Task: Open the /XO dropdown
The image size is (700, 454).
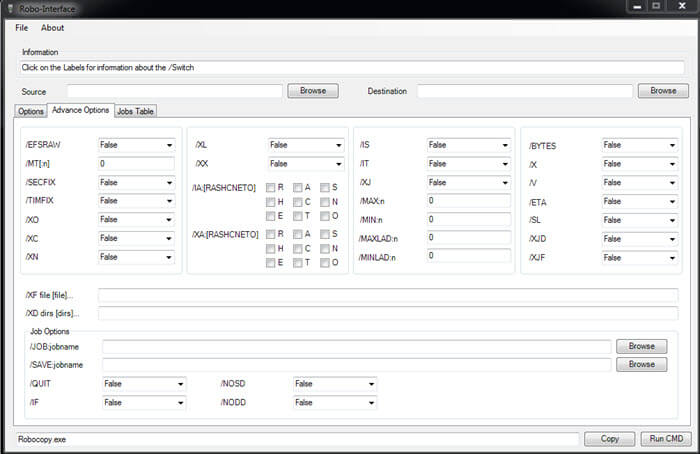Action: [136, 219]
